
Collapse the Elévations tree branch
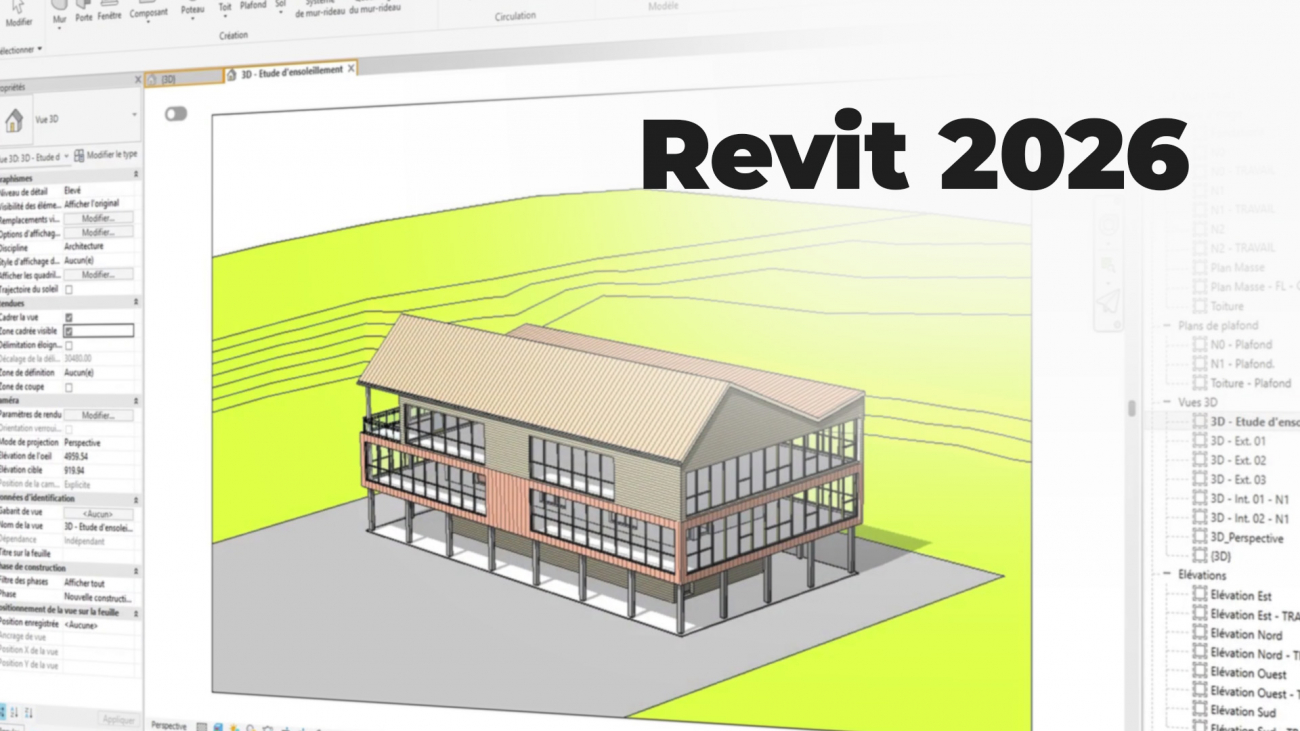1167,575
